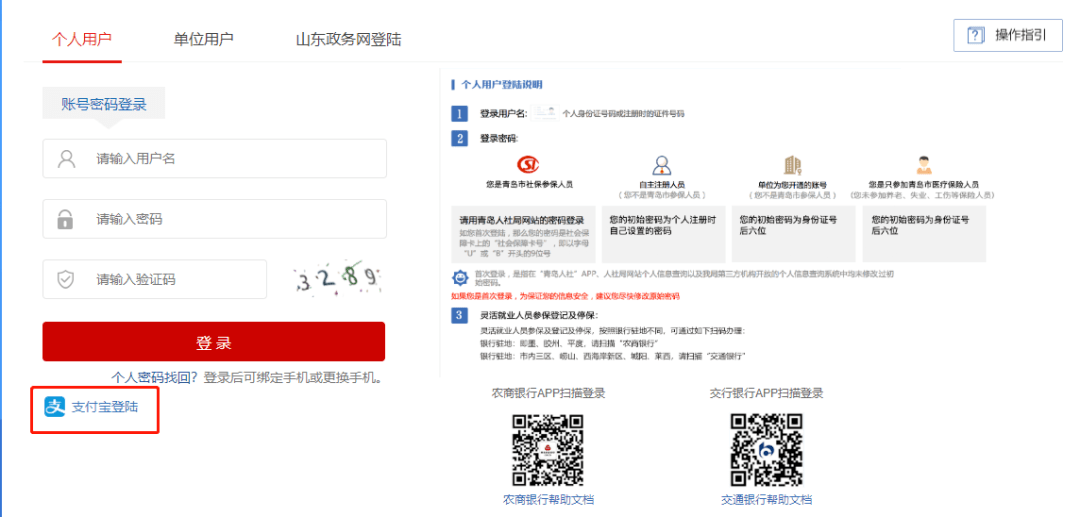Screen dimensions: 1080x517
Task: Click red warning text 如果您是首次登录
Action: [x=565, y=296]
